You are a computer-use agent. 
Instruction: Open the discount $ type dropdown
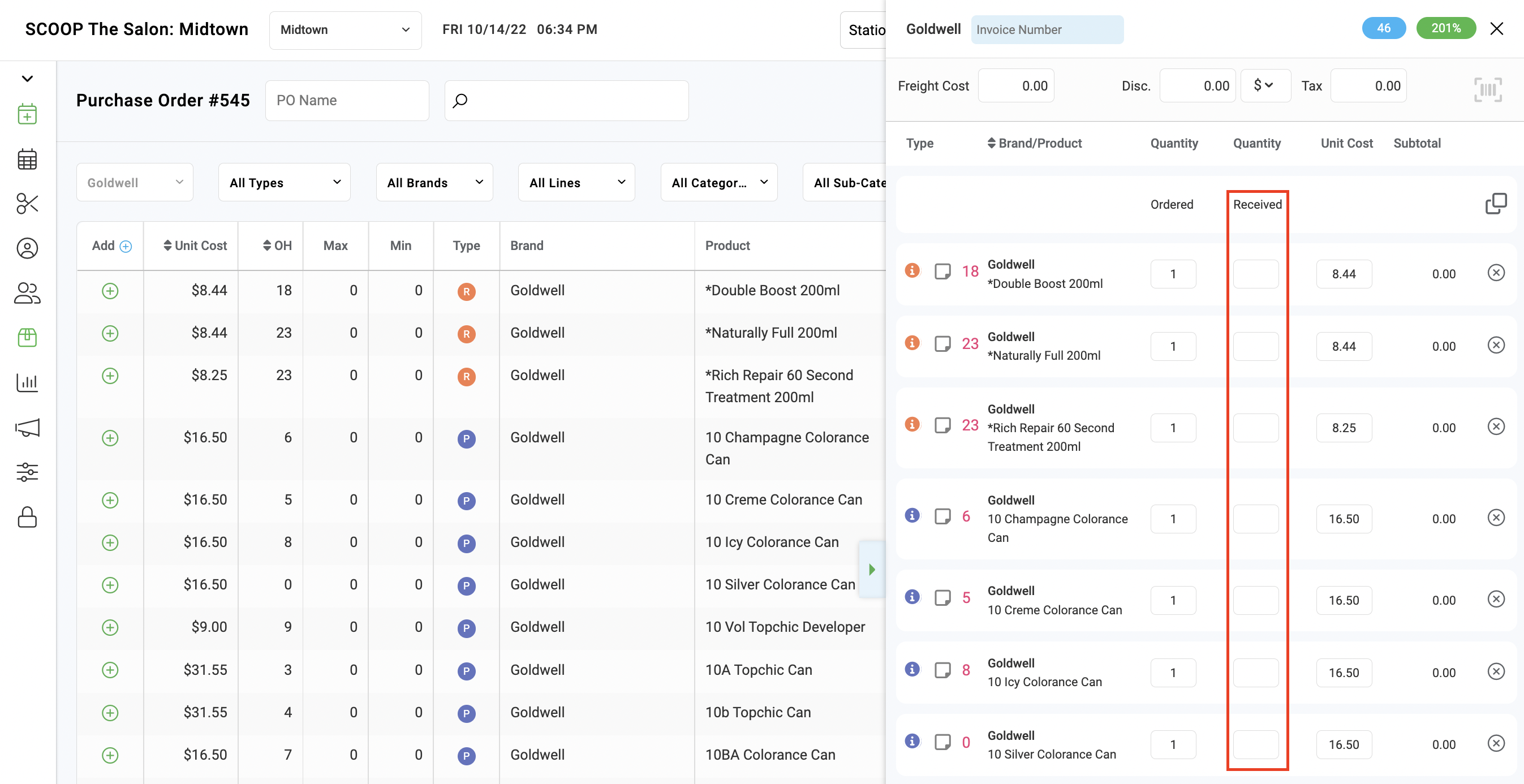click(1265, 86)
